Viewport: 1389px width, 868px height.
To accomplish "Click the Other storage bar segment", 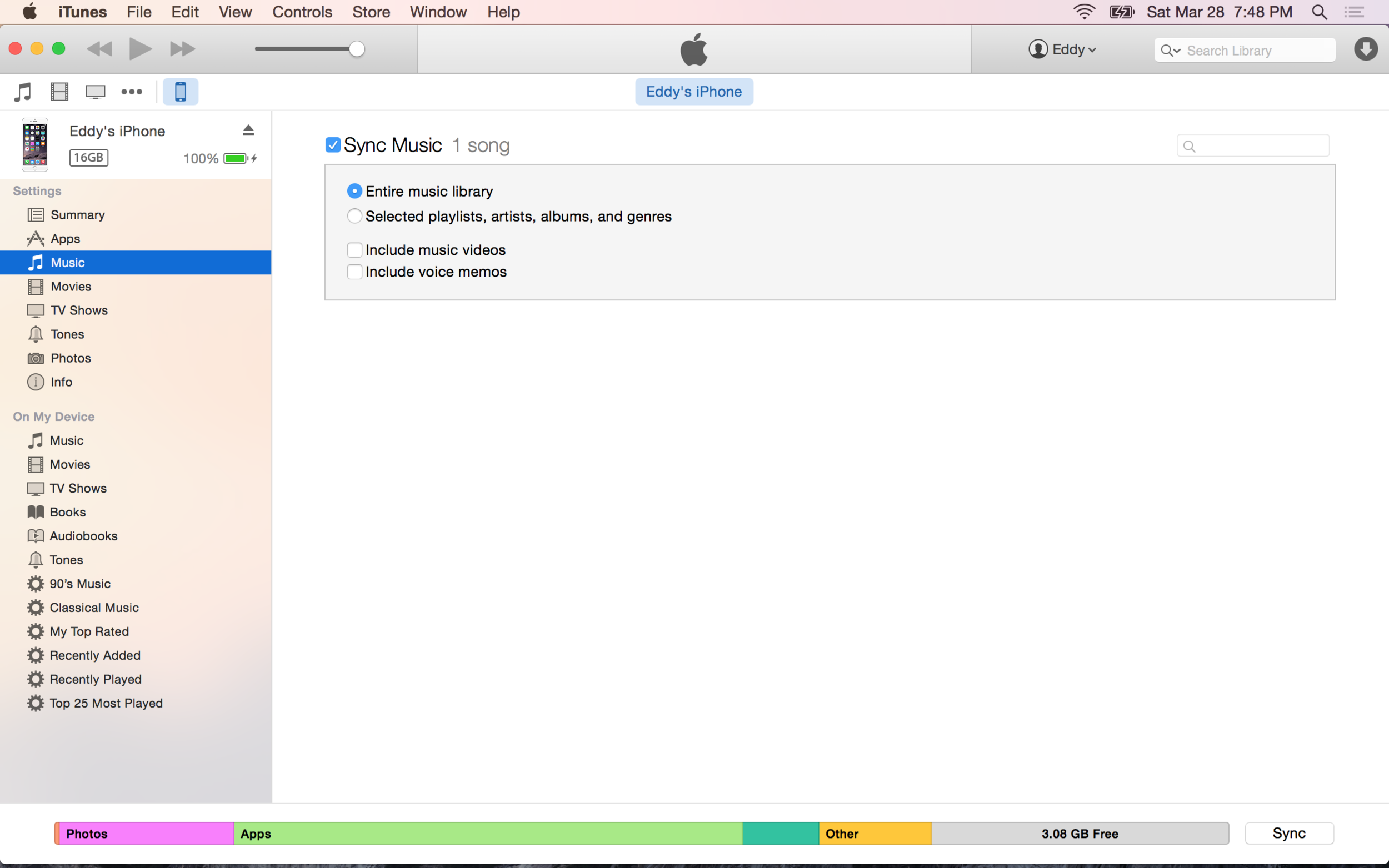I will click(875, 834).
